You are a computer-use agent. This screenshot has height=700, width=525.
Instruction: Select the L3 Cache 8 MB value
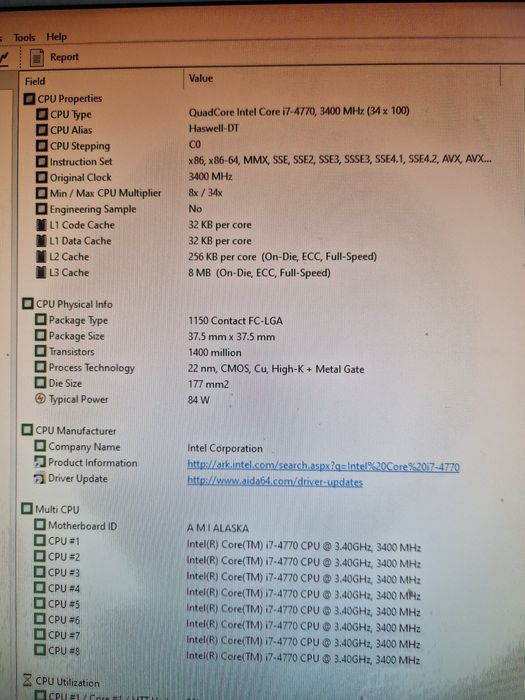pyautogui.click(x=259, y=273)
